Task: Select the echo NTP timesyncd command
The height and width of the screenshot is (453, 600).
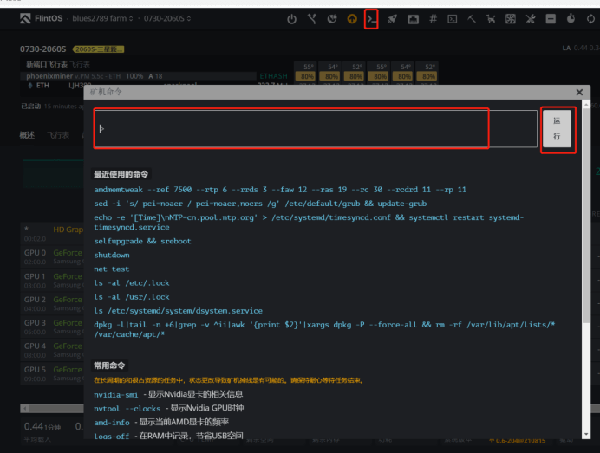Action: click(309, 222)
